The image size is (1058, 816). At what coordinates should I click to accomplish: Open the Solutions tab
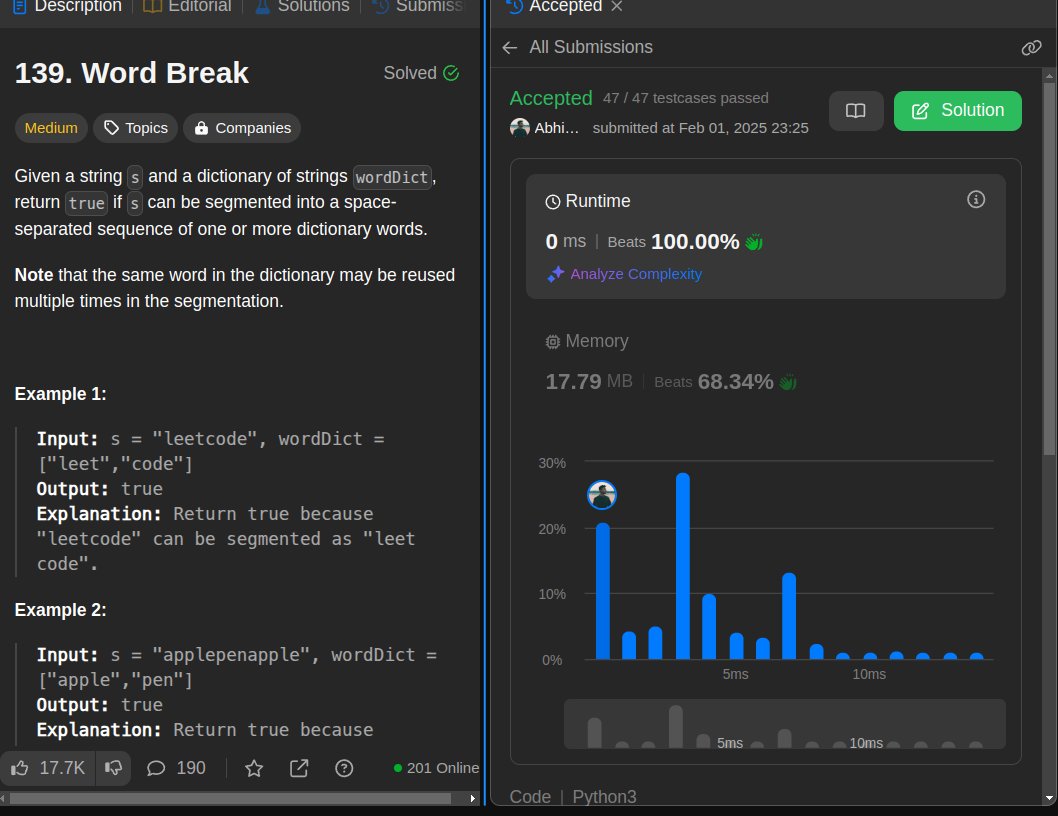pyautogui.click(x=302, y=7)
